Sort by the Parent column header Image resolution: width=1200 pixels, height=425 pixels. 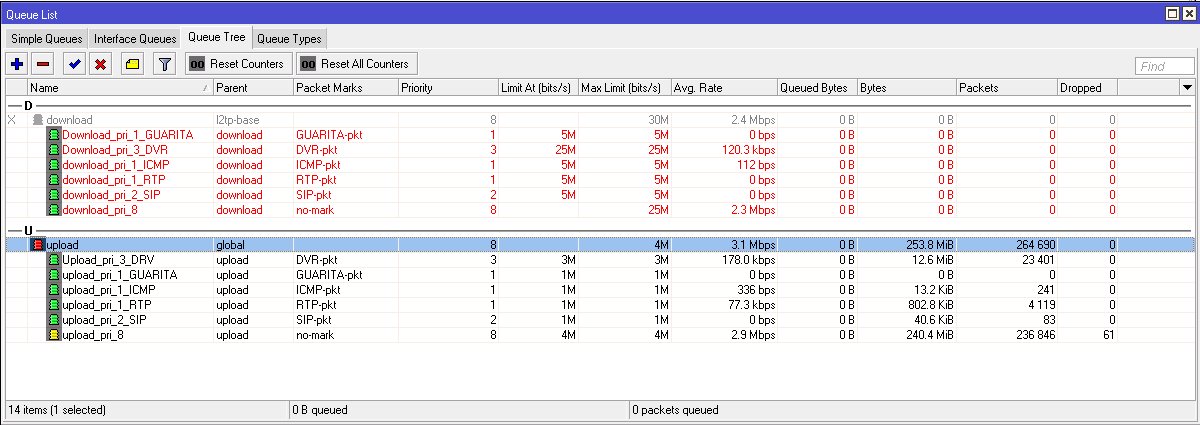(253, 88)
